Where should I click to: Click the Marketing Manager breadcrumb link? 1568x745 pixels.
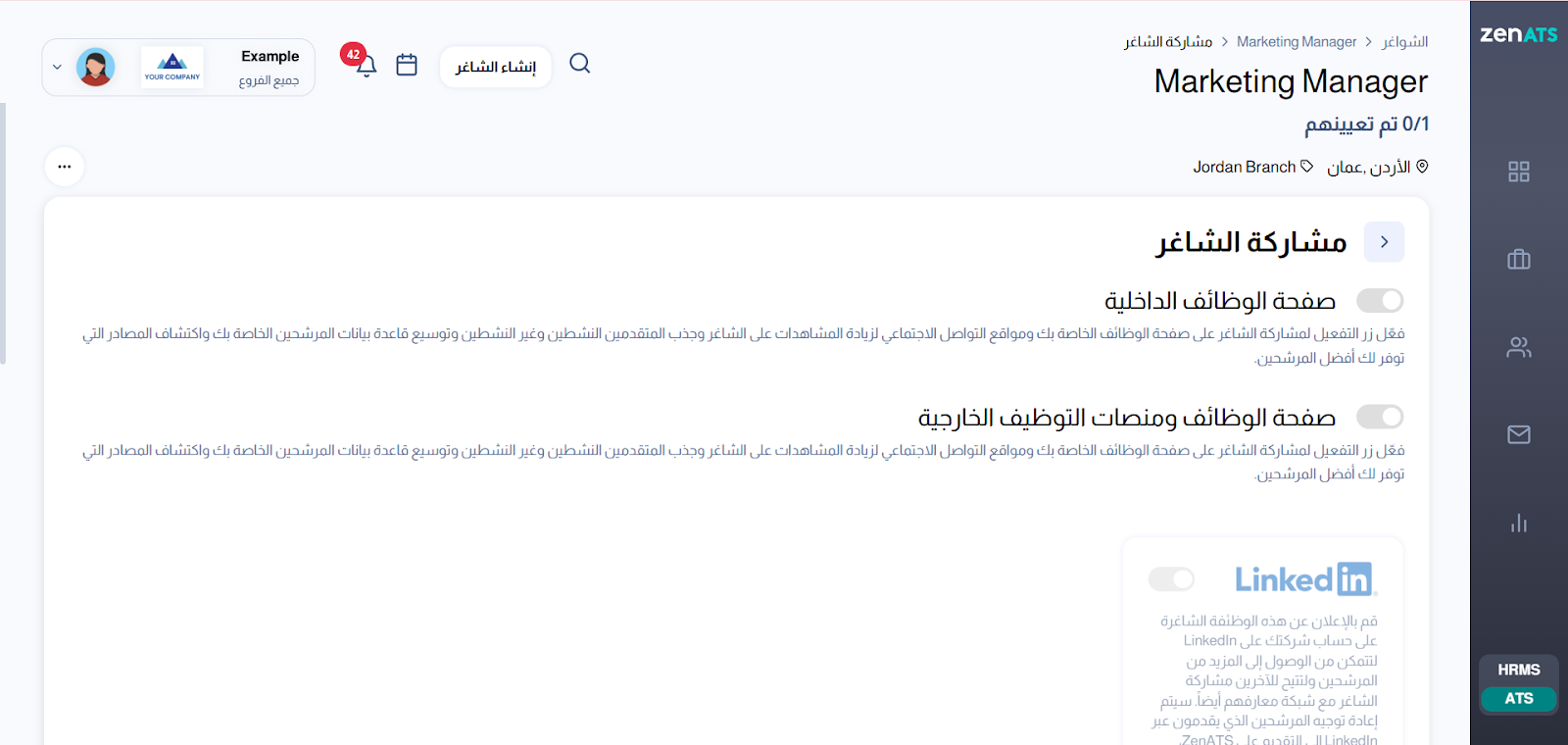click(x=1297, y=42)
